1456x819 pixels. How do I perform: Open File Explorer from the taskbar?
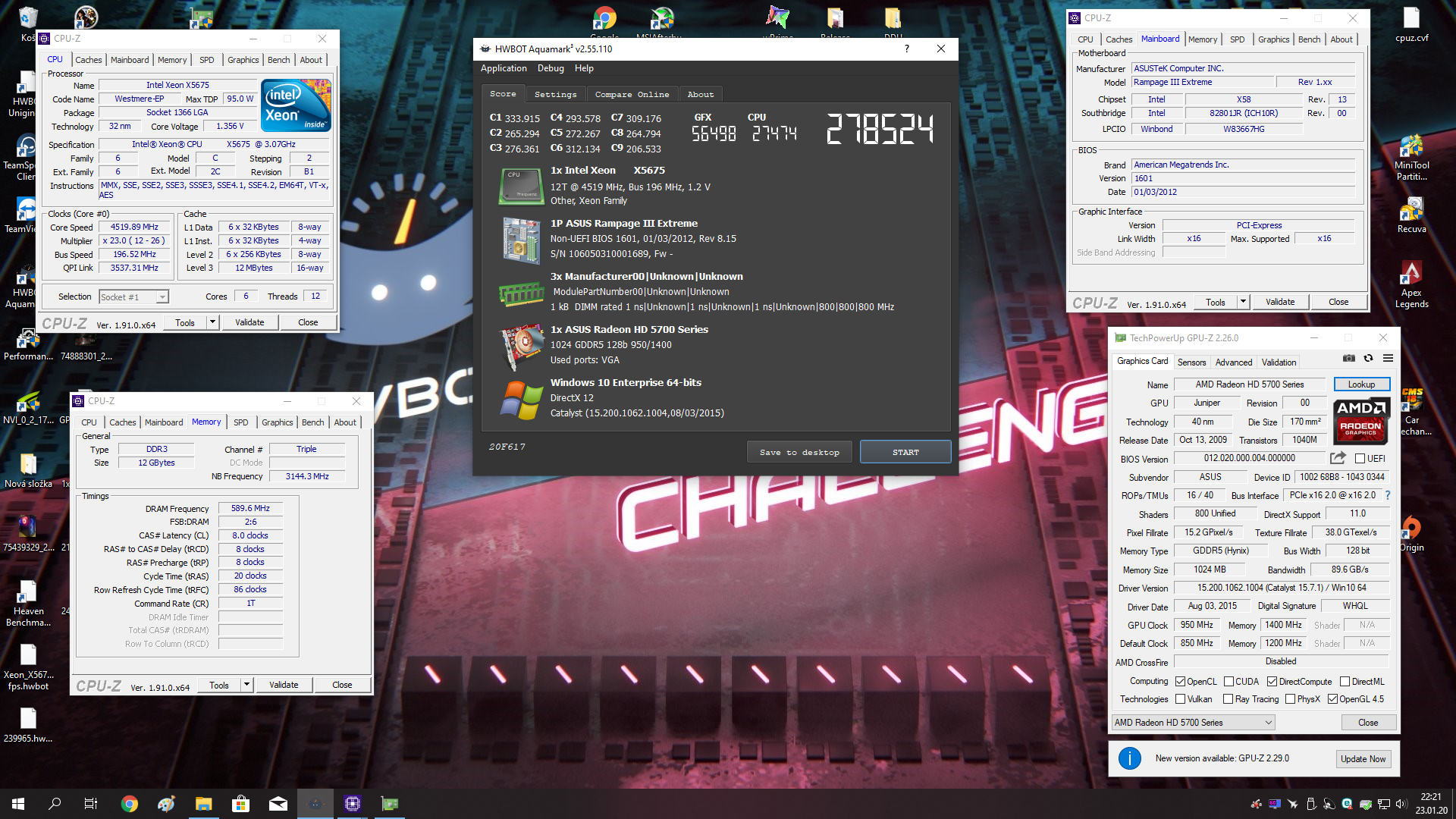(203, 804)
